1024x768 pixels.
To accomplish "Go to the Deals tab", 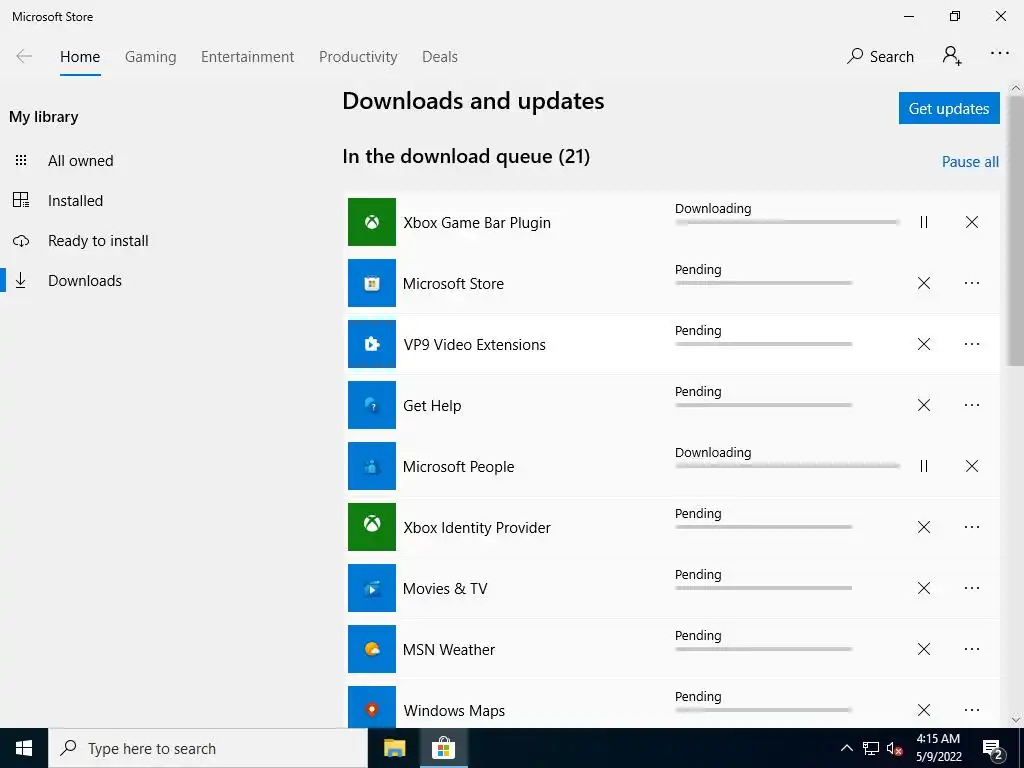I will coord(440,57).
